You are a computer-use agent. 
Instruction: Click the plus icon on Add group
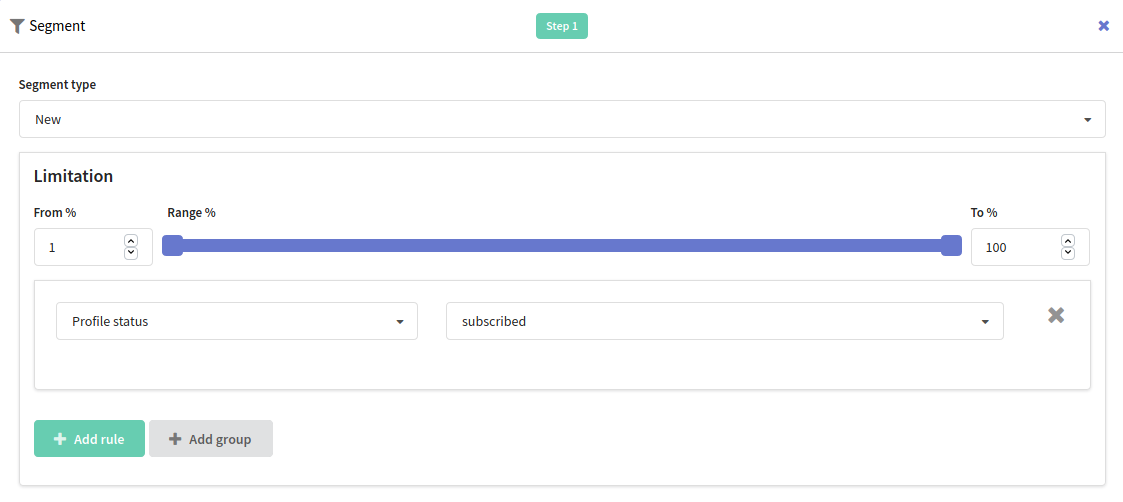click(175, 439)
